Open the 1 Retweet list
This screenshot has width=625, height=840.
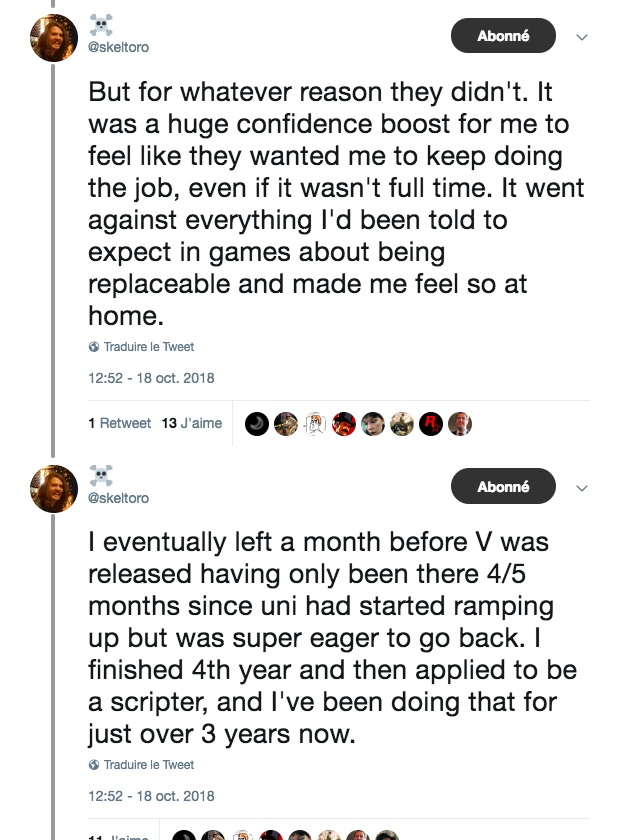coord(120,424)
